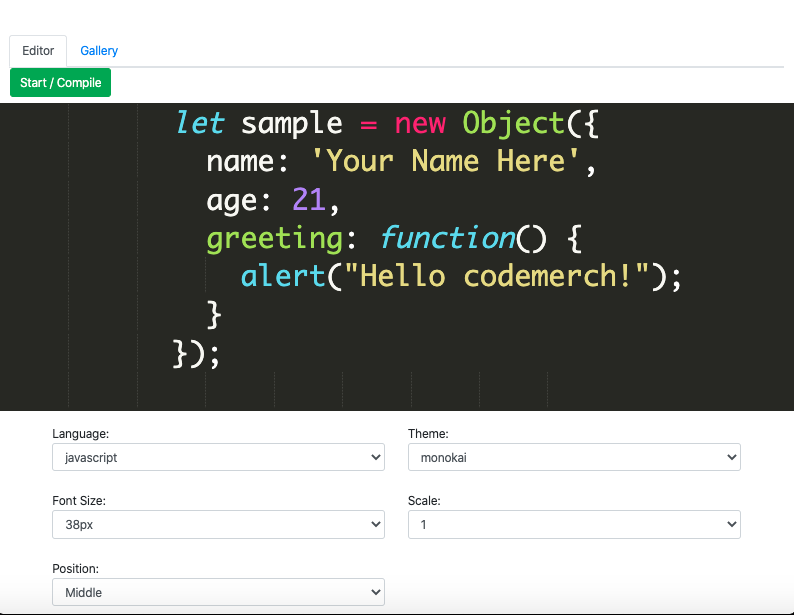Screen dimensions: 794x615
Task: Click the 'Scale:' label
Action: [x=424, y=501]
